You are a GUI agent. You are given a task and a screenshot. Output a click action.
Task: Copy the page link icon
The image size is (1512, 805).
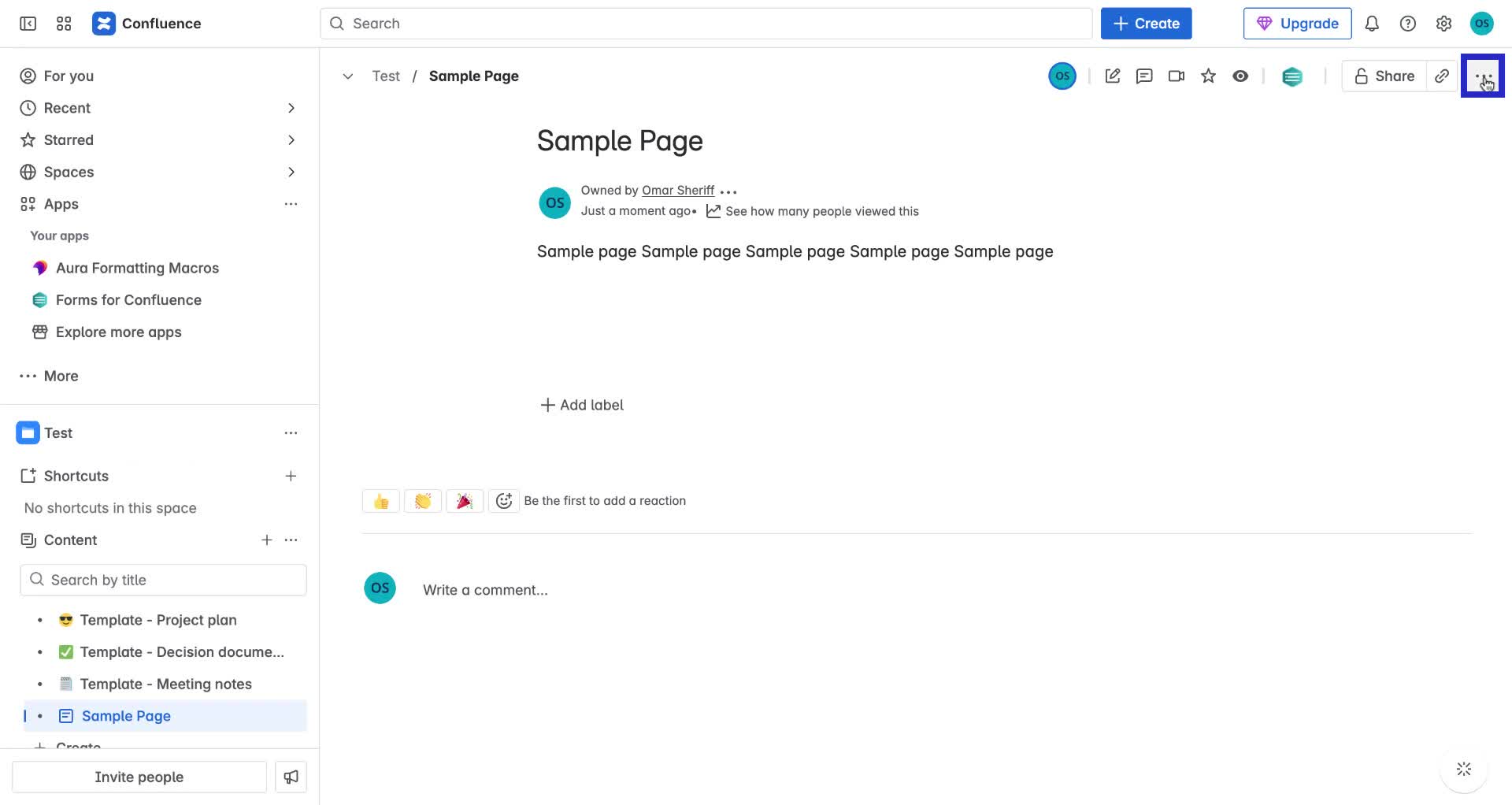click(x=1442, y=76)
